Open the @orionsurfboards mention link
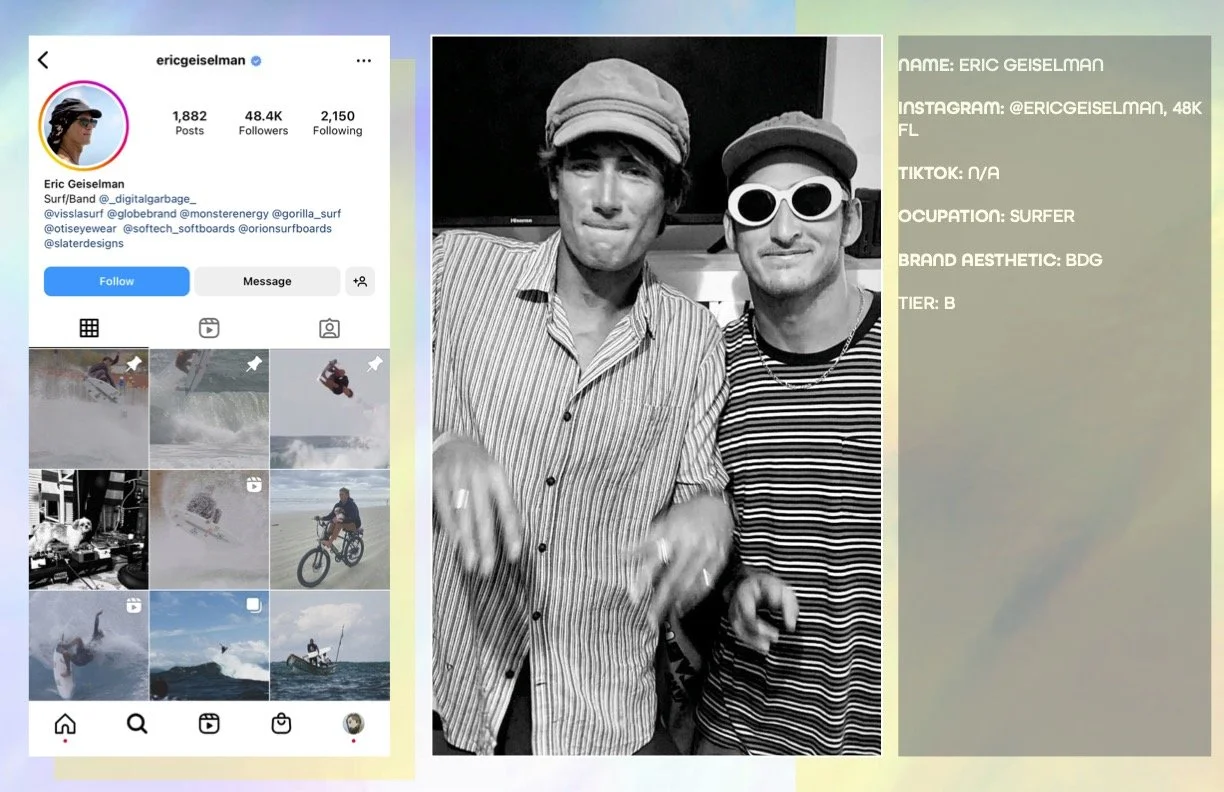This screenshot has height=792, width=1224. coord(285,228)
